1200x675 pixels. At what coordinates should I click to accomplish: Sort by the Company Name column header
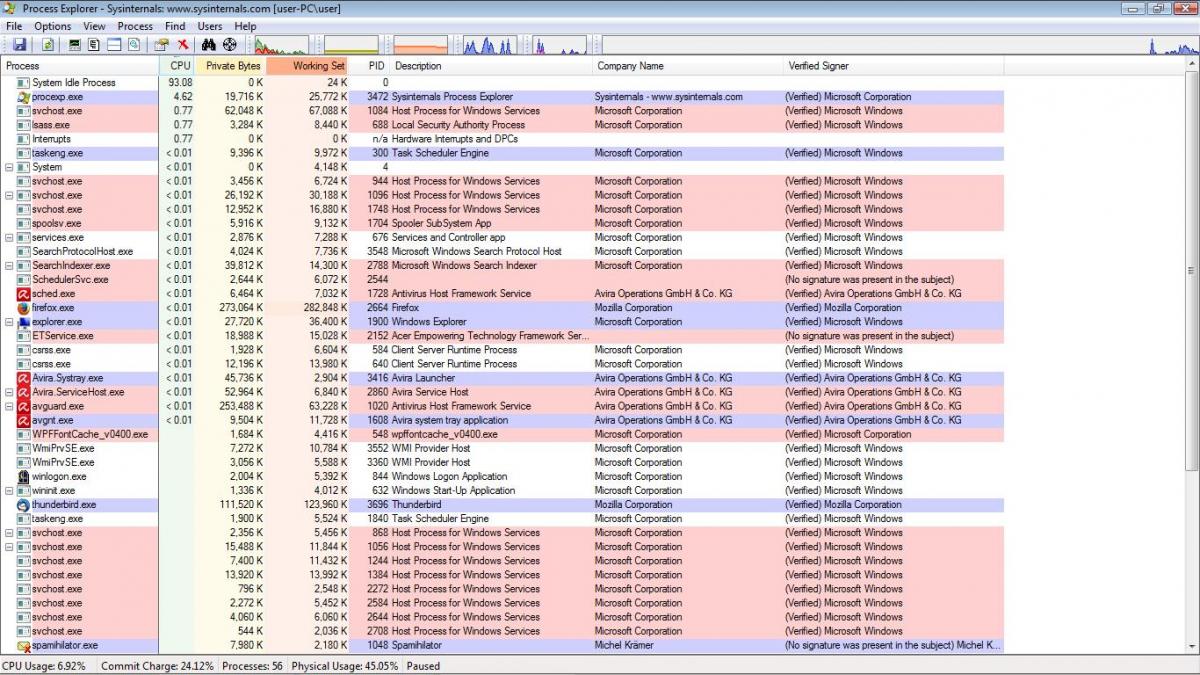pyautogui.click(x=688, y=66)
